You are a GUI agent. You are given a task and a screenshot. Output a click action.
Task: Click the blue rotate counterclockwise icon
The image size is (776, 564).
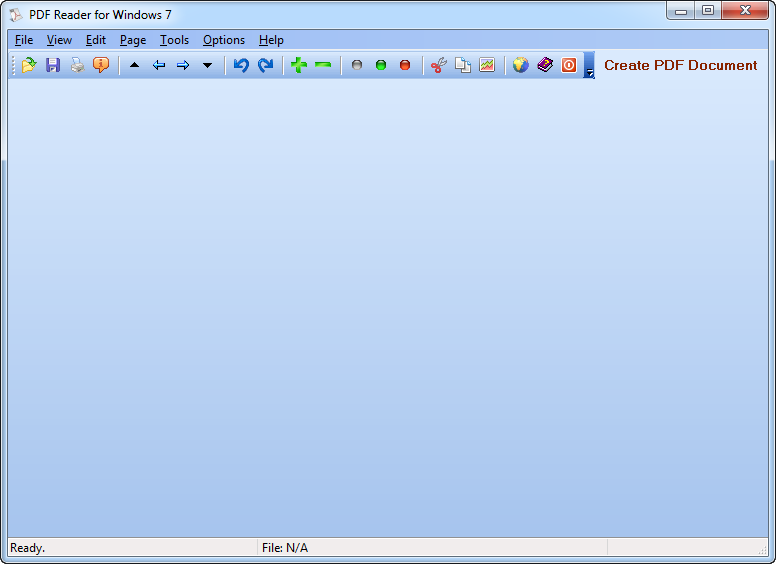pos(241,65)
